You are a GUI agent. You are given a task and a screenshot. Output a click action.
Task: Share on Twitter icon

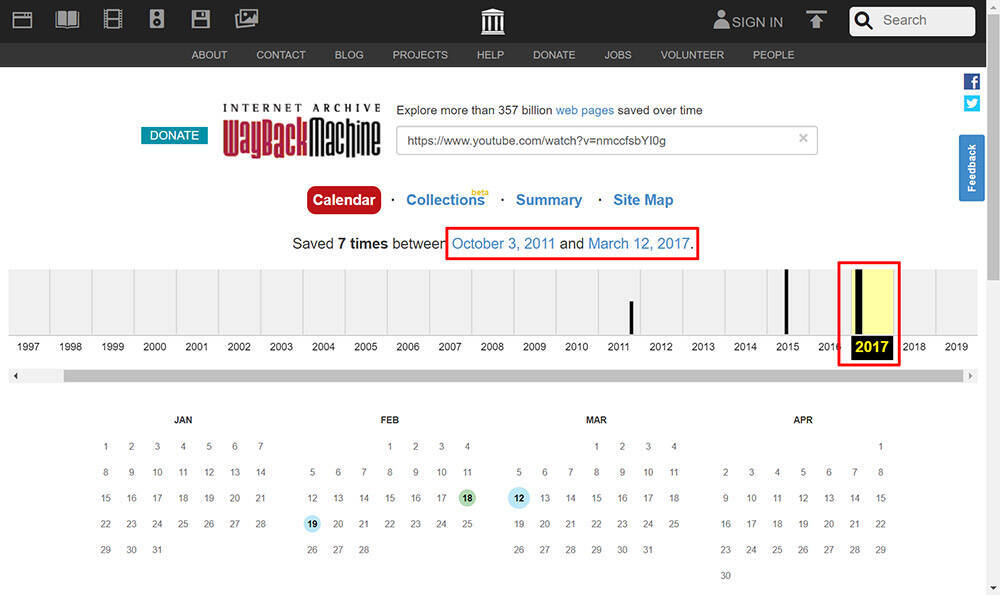tap(971, 104)
